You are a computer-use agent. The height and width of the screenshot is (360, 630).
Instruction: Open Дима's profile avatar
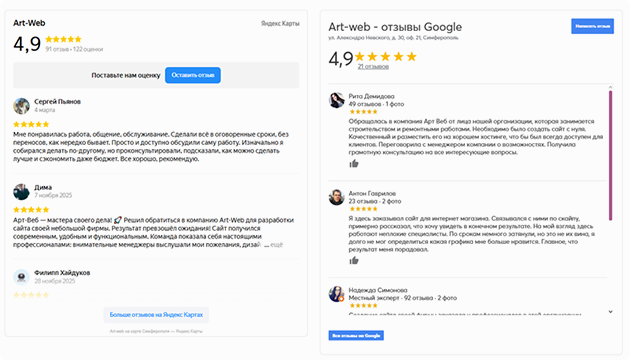21,192
